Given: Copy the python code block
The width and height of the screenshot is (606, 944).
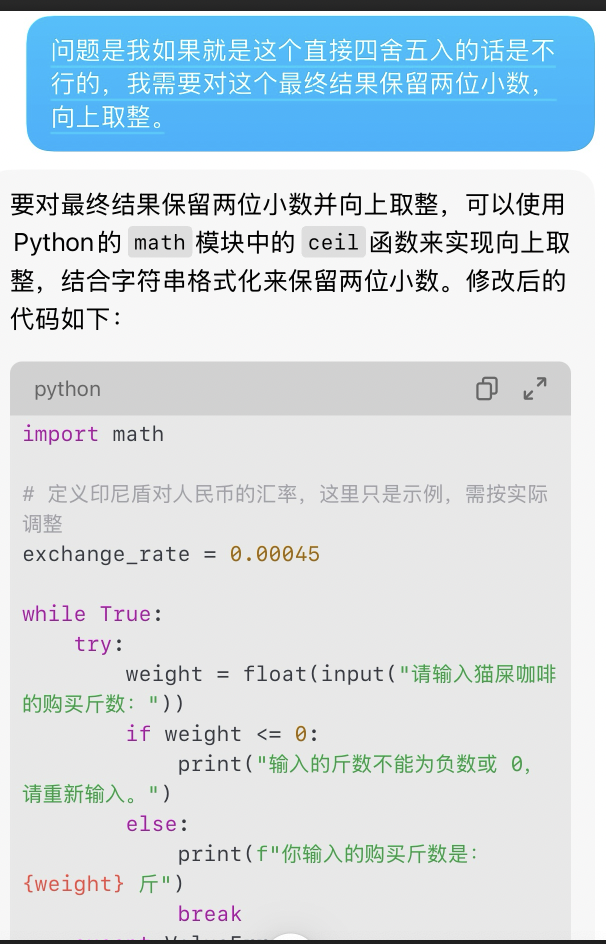Looking at the screenshot, I should point(487,389).
